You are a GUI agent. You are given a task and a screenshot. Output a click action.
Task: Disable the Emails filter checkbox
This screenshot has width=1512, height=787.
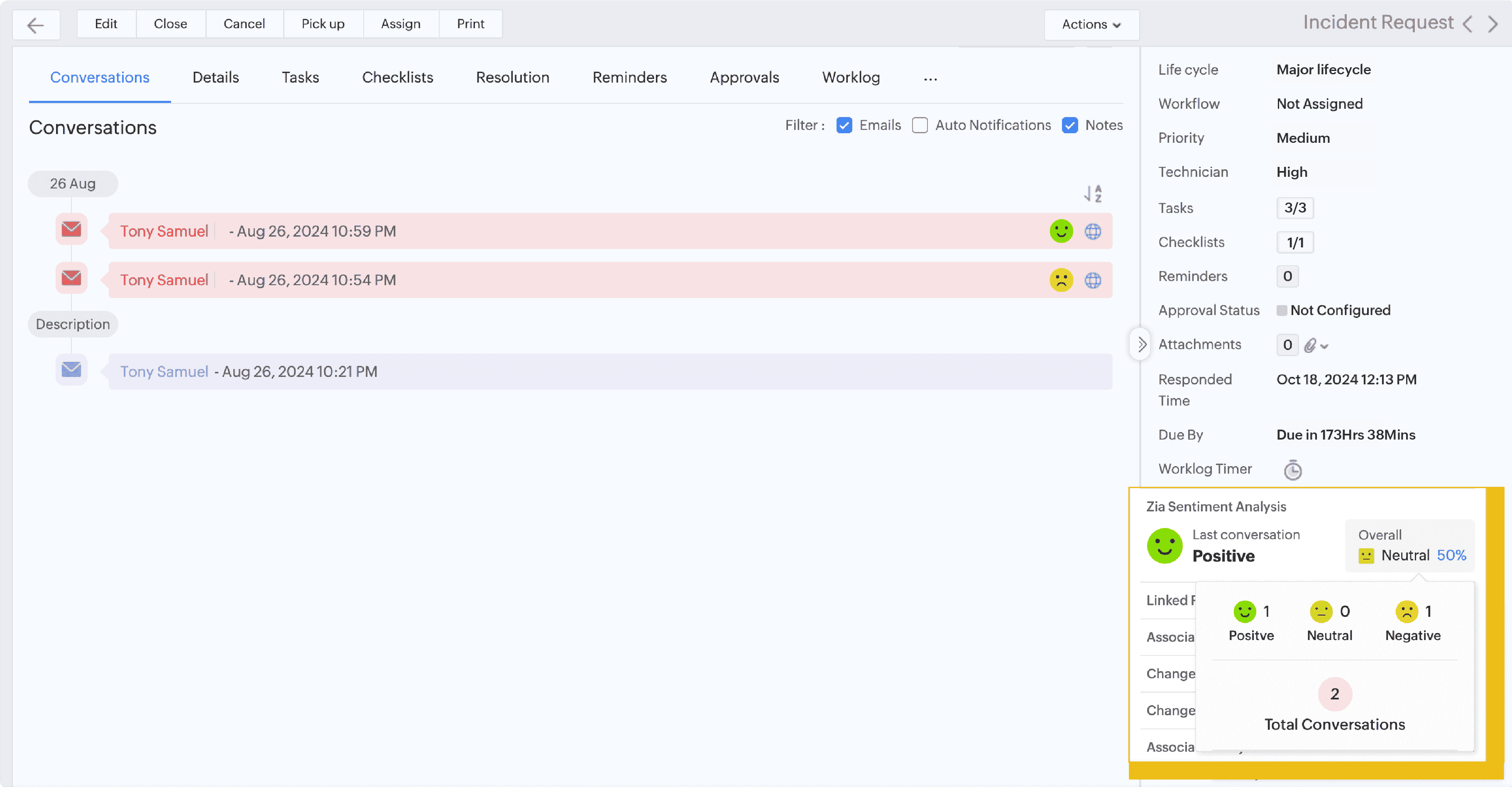tap(844, 125)
